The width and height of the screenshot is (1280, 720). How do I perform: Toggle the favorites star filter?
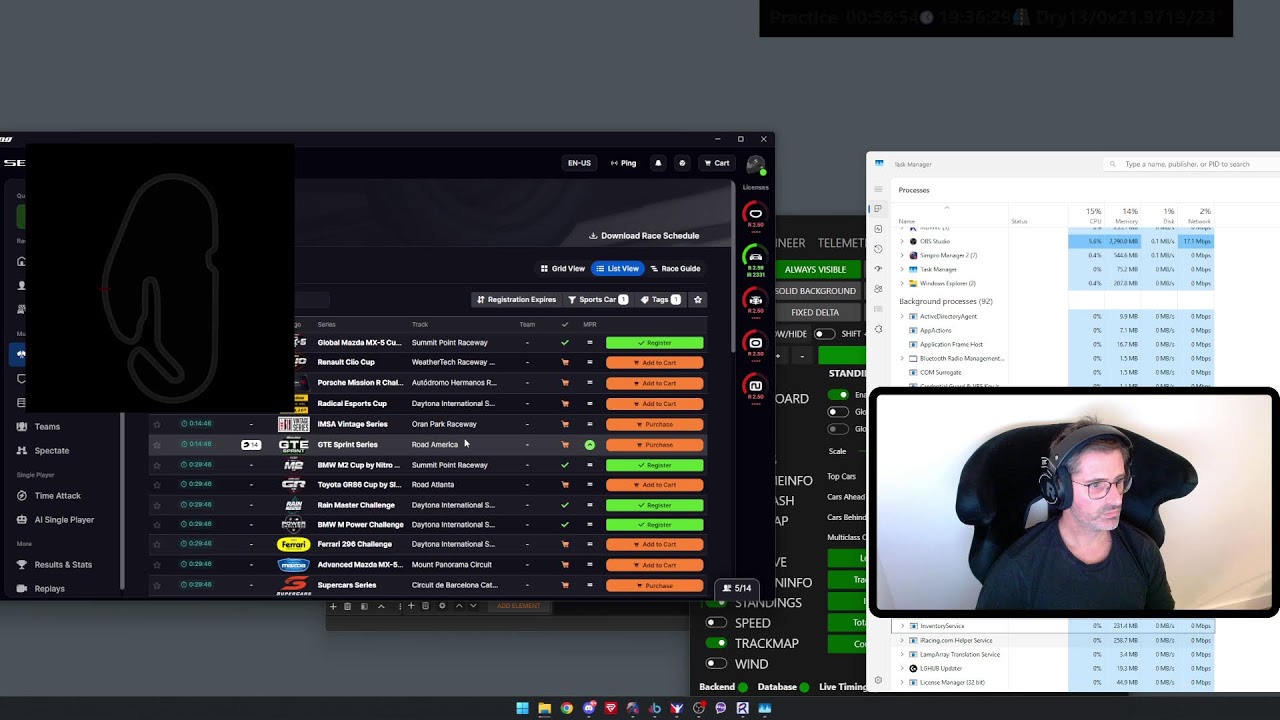click(x=698, y=299)
